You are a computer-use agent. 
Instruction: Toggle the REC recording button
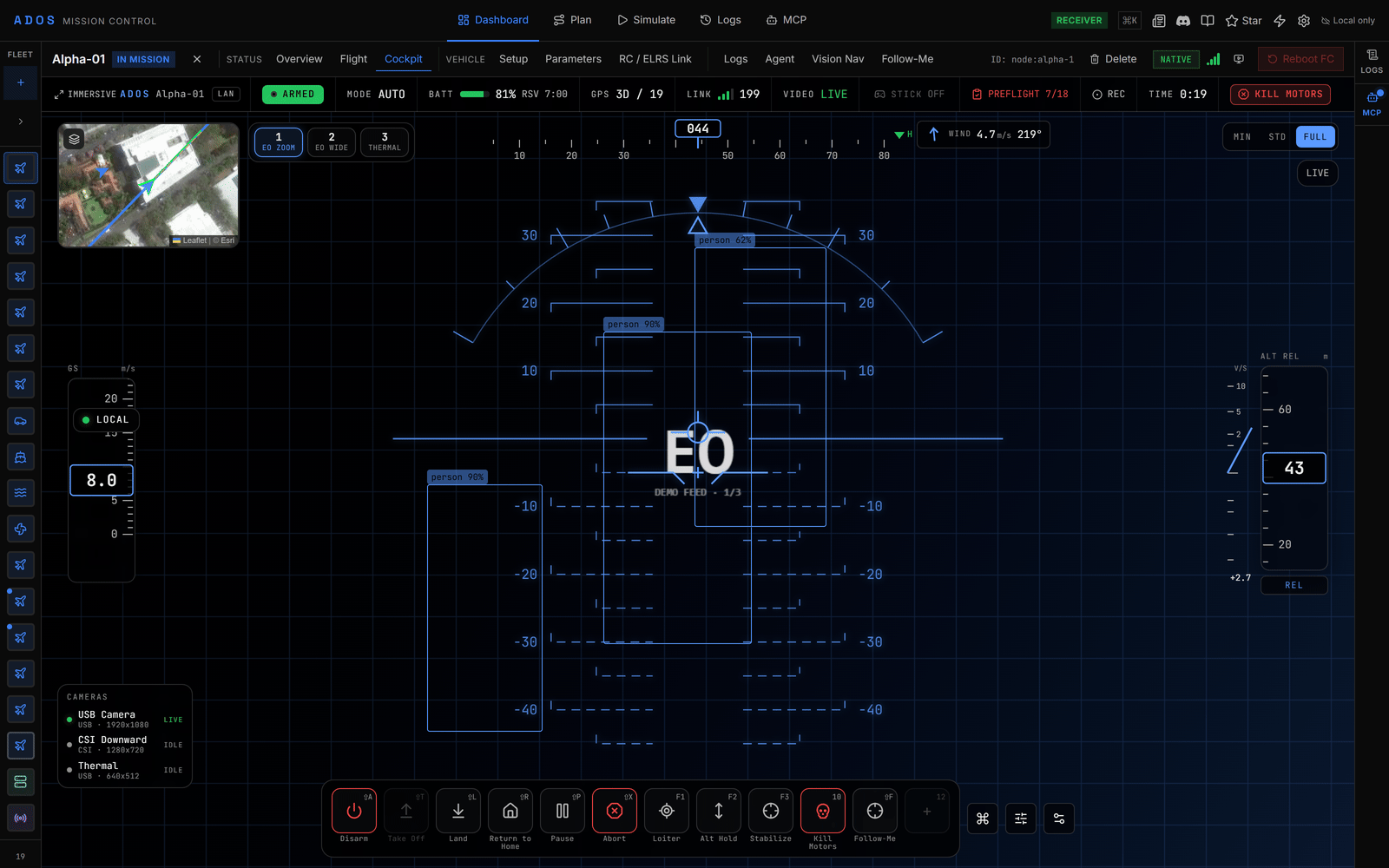[x=1109, y=94]
